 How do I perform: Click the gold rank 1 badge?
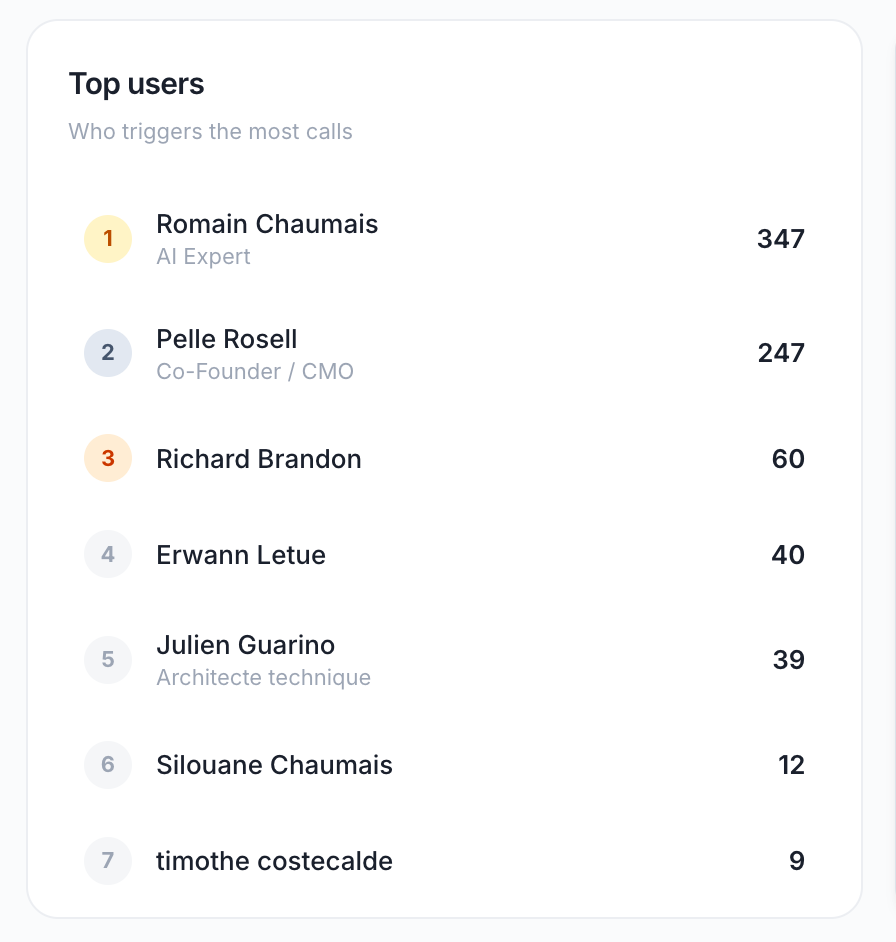(108, 239)
